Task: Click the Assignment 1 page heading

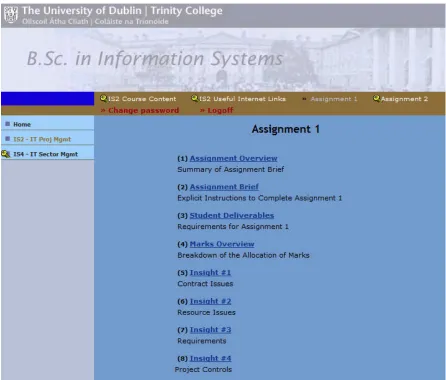Action: pos(286,129)
